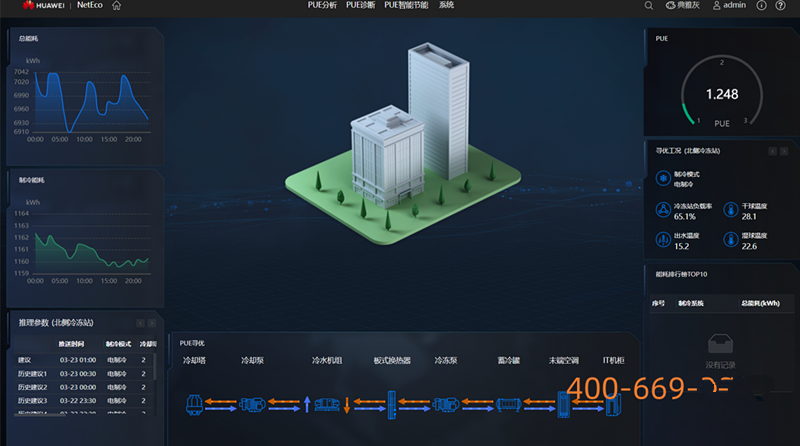Click the fan station load rate icon
Screen dimensions: 800x446
coord(663,210)
